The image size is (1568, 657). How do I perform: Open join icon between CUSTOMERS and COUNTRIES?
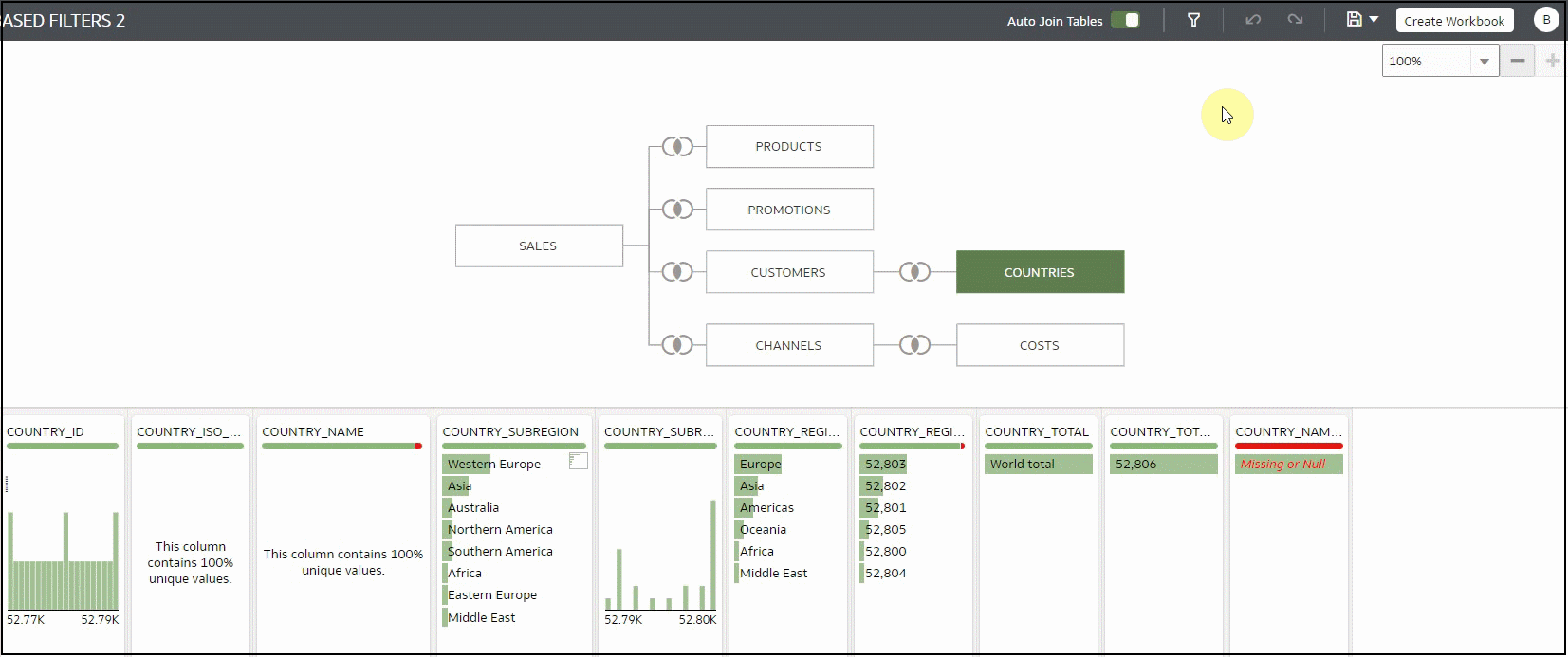click(914, 272)
